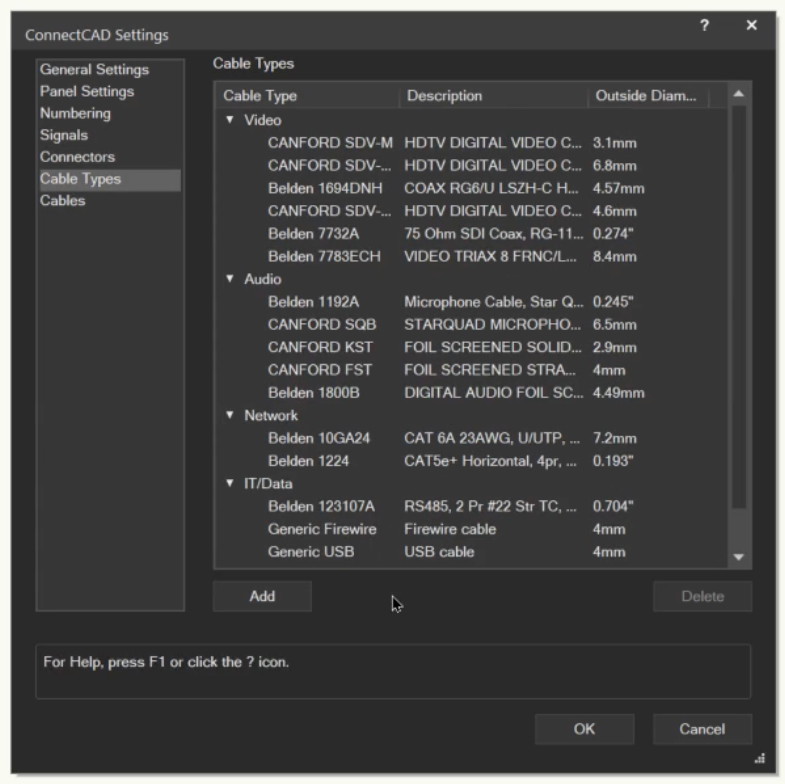Image resolution: width=785 pixels, height=784 pixels.
Task: Click the Add button
Action: click(x=262, y=596)
